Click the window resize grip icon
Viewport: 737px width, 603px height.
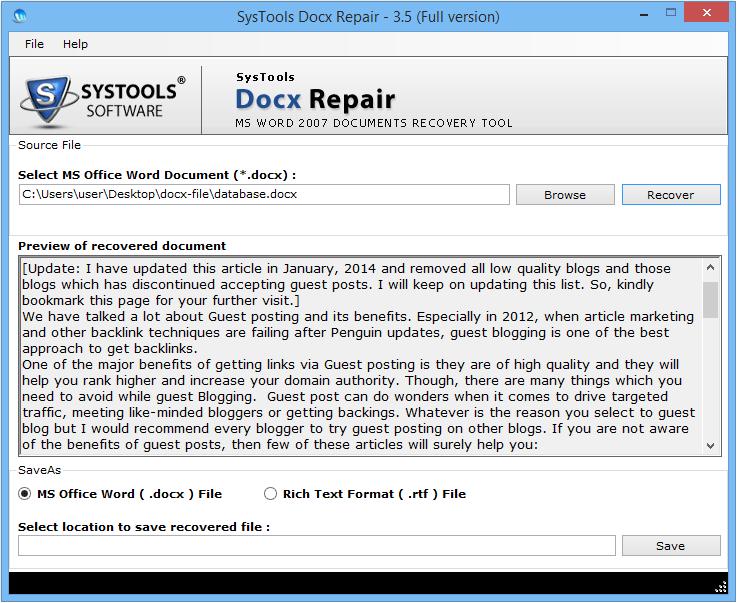[x=721, y=587]
